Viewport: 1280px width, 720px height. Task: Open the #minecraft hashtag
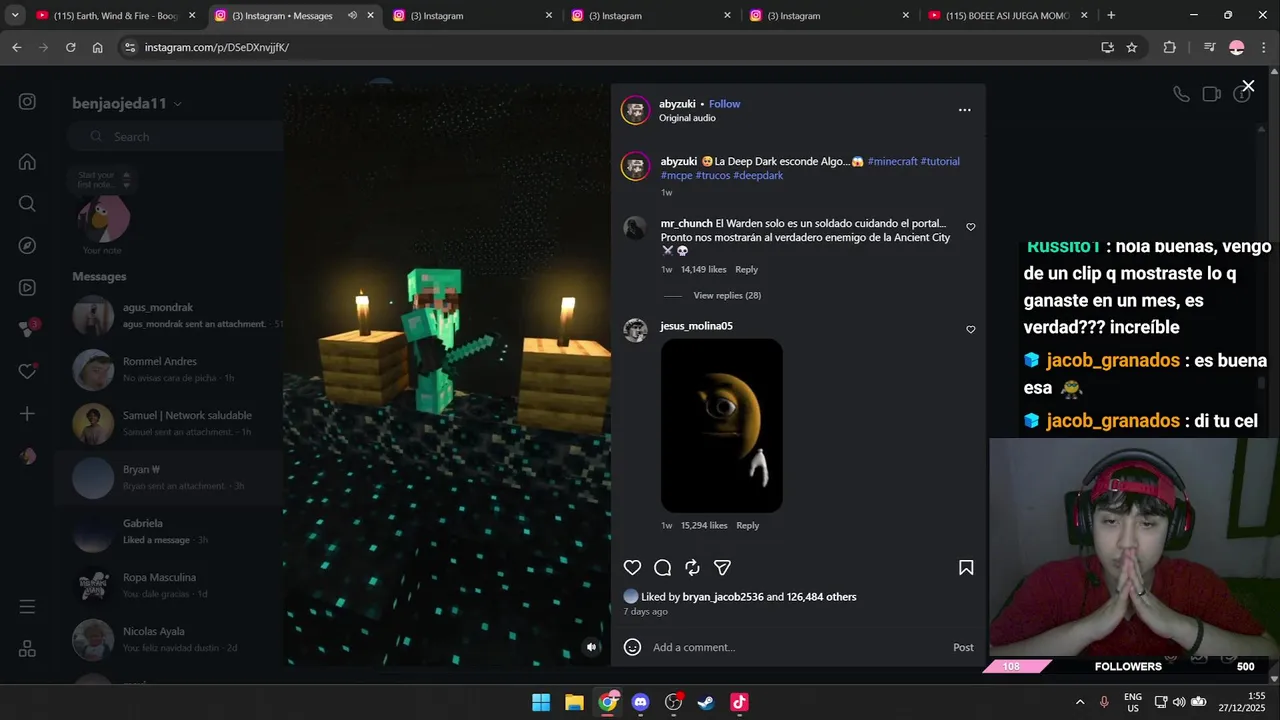click(x=892, y=161)
